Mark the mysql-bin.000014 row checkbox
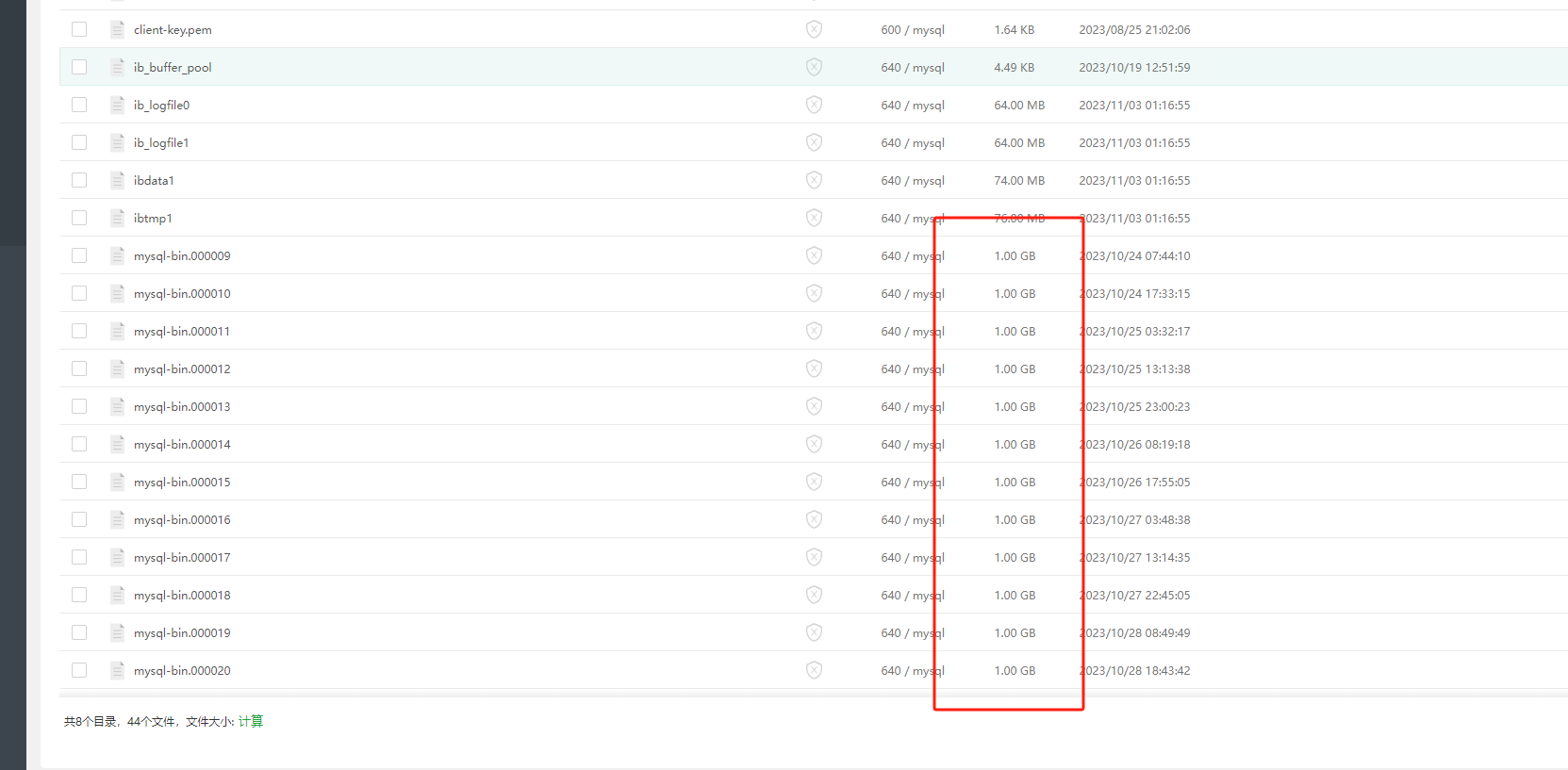The height and width of the screenshot is (770, 1568). pos(79,444)
